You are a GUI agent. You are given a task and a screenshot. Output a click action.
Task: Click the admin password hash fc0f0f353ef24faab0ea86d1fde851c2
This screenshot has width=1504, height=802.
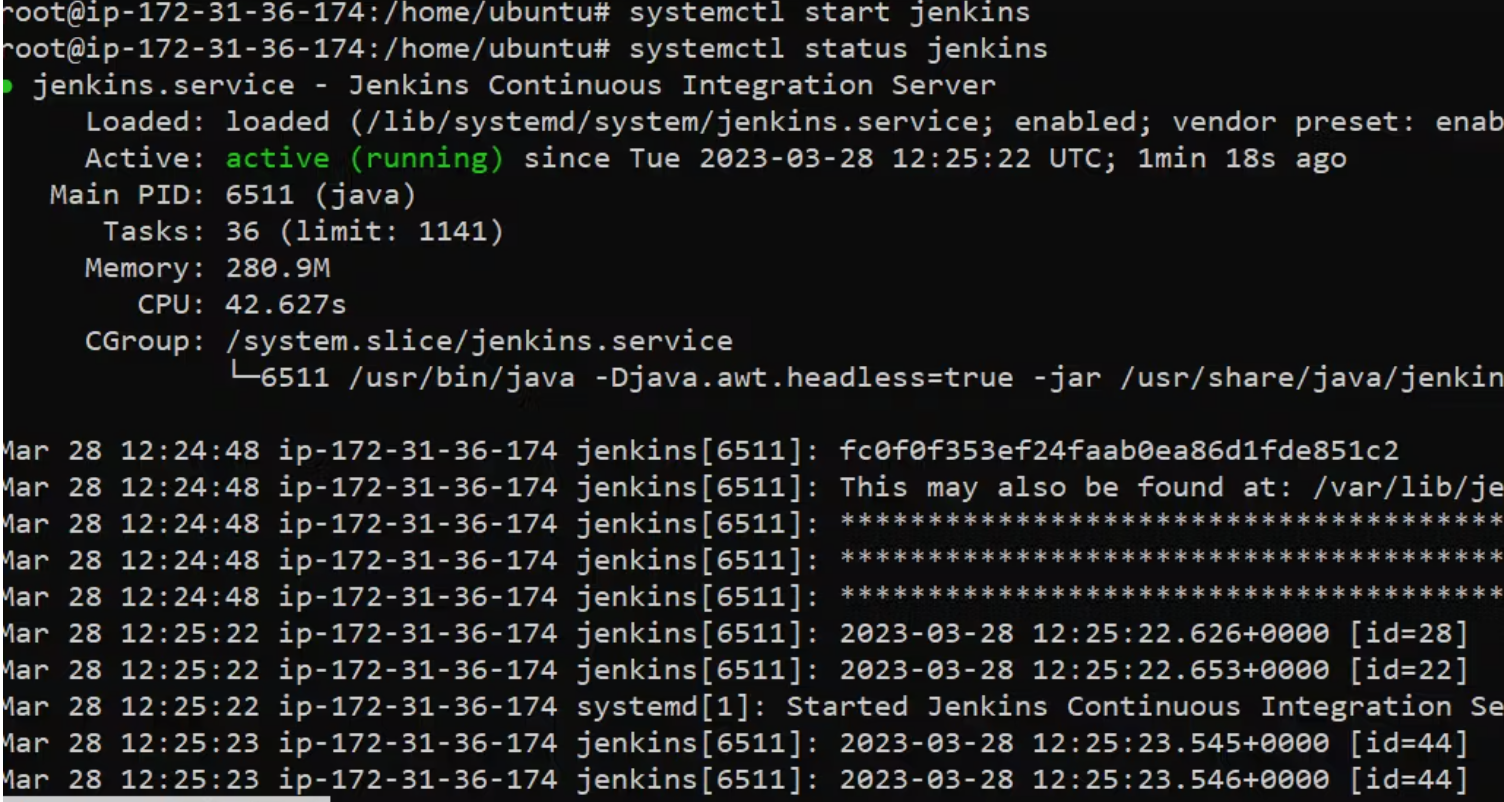(1119, 451)
